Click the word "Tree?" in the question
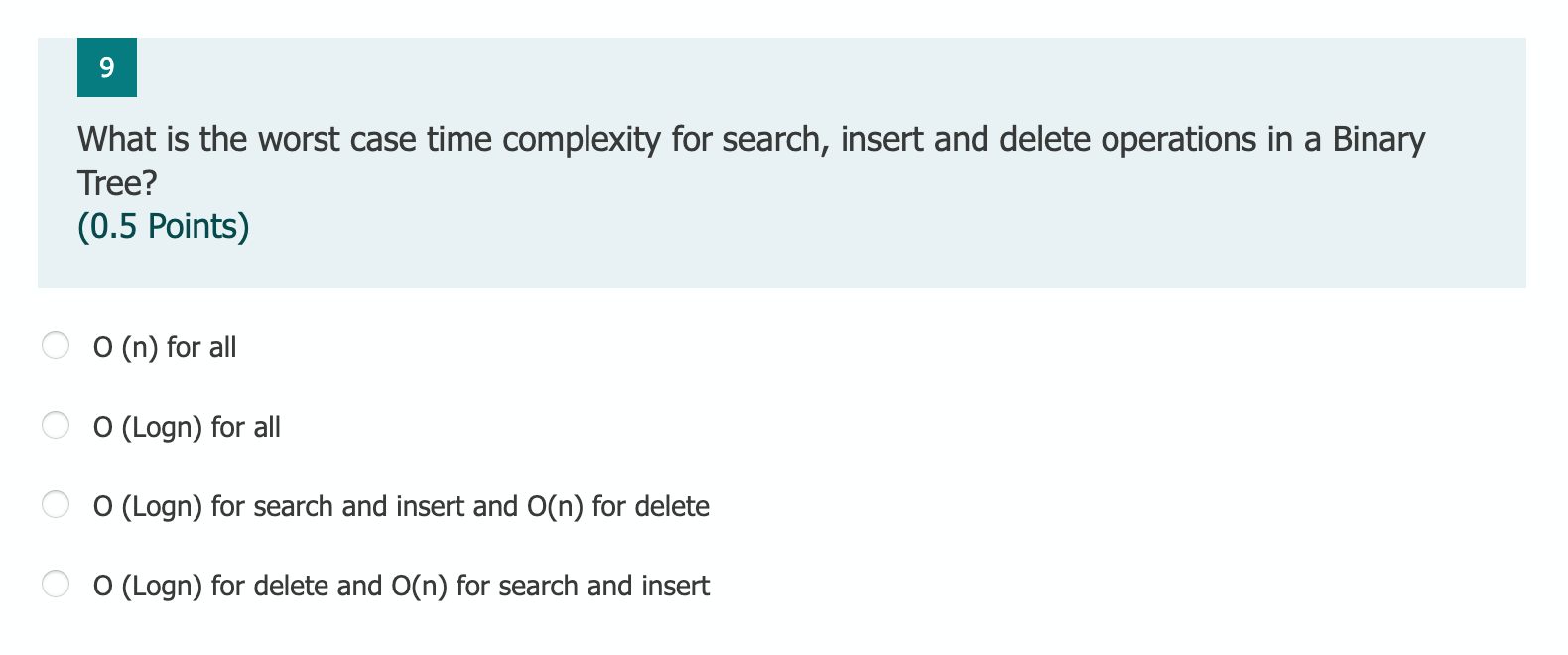 [x=117, y=183]
